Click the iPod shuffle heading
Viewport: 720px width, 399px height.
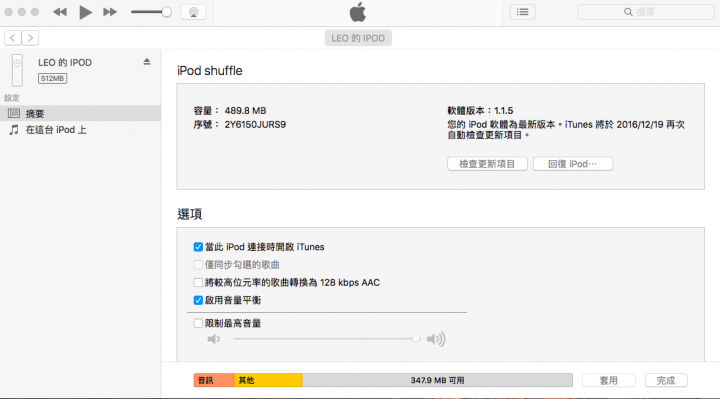(209, 71)
